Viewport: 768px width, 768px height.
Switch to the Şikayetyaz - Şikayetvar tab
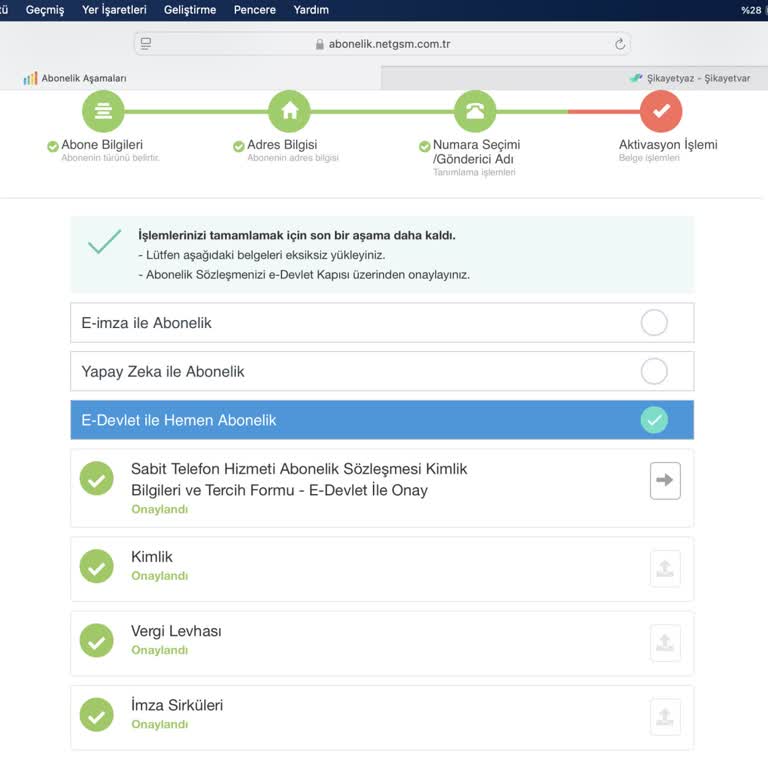690,78
